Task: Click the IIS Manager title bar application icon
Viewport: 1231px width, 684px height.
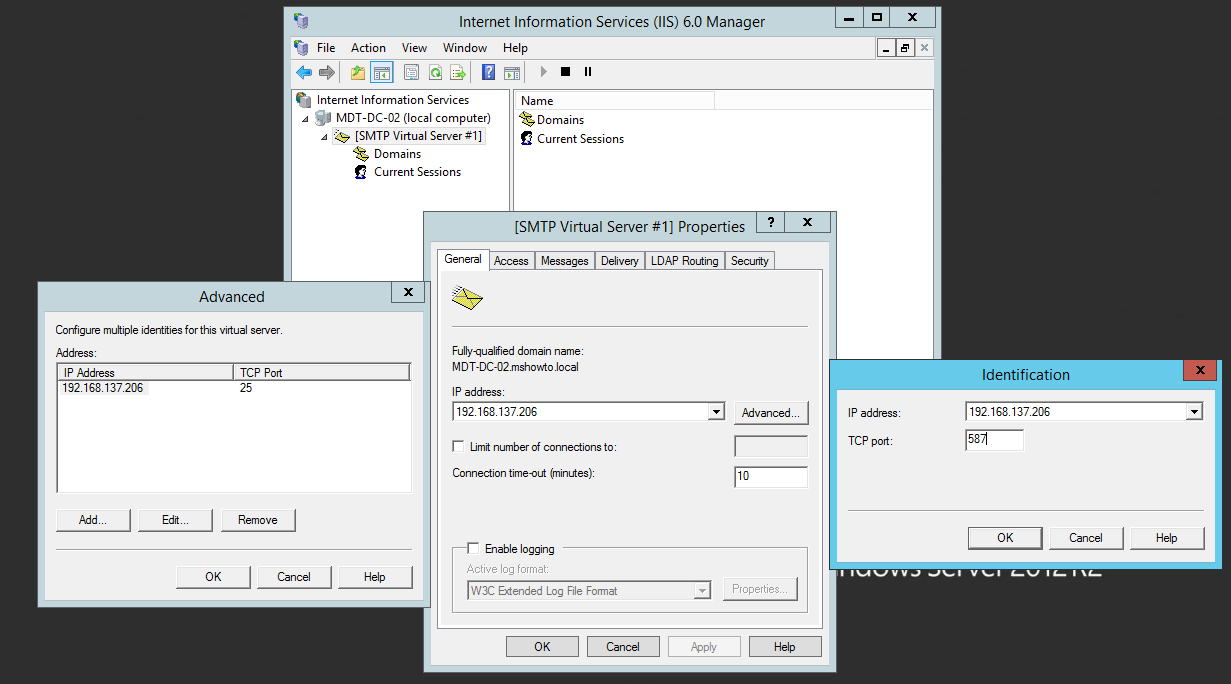Action: click(x=301, y=21)
